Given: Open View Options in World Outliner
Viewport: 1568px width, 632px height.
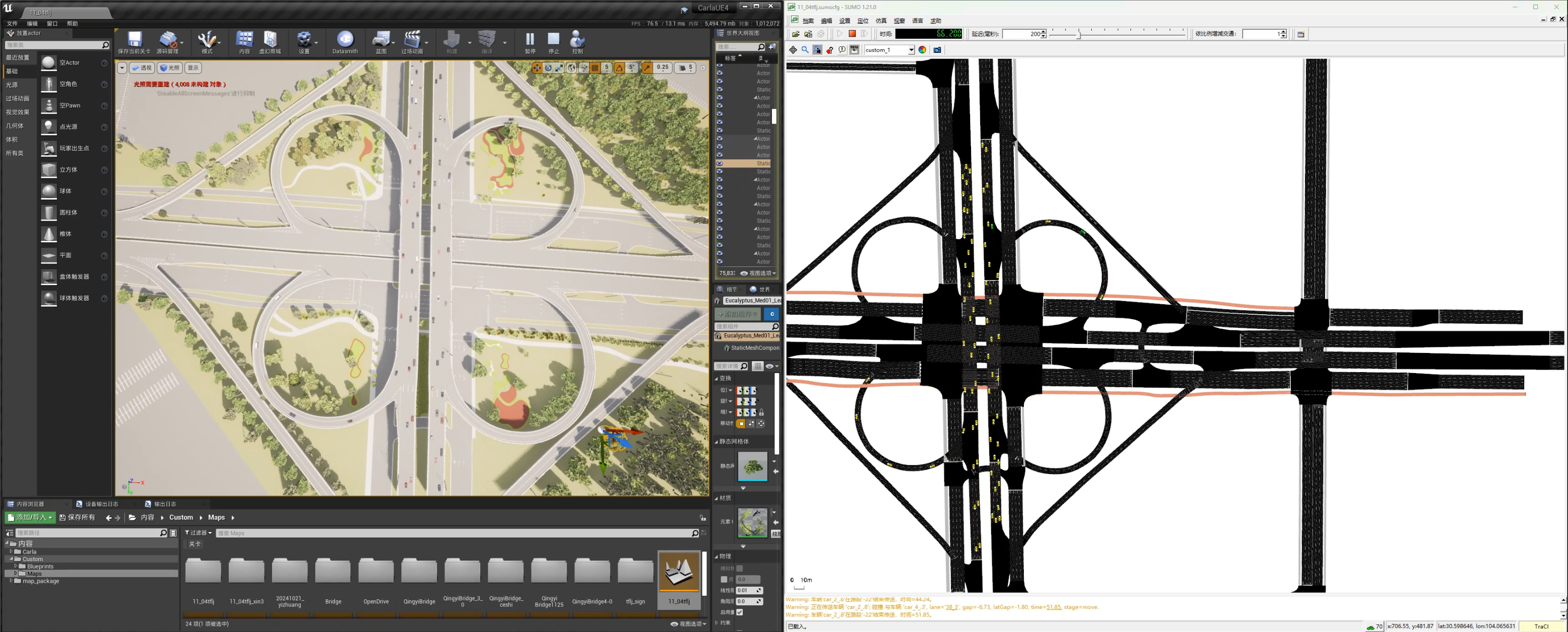Looking at the screenshot, I should tap(758, 274).
